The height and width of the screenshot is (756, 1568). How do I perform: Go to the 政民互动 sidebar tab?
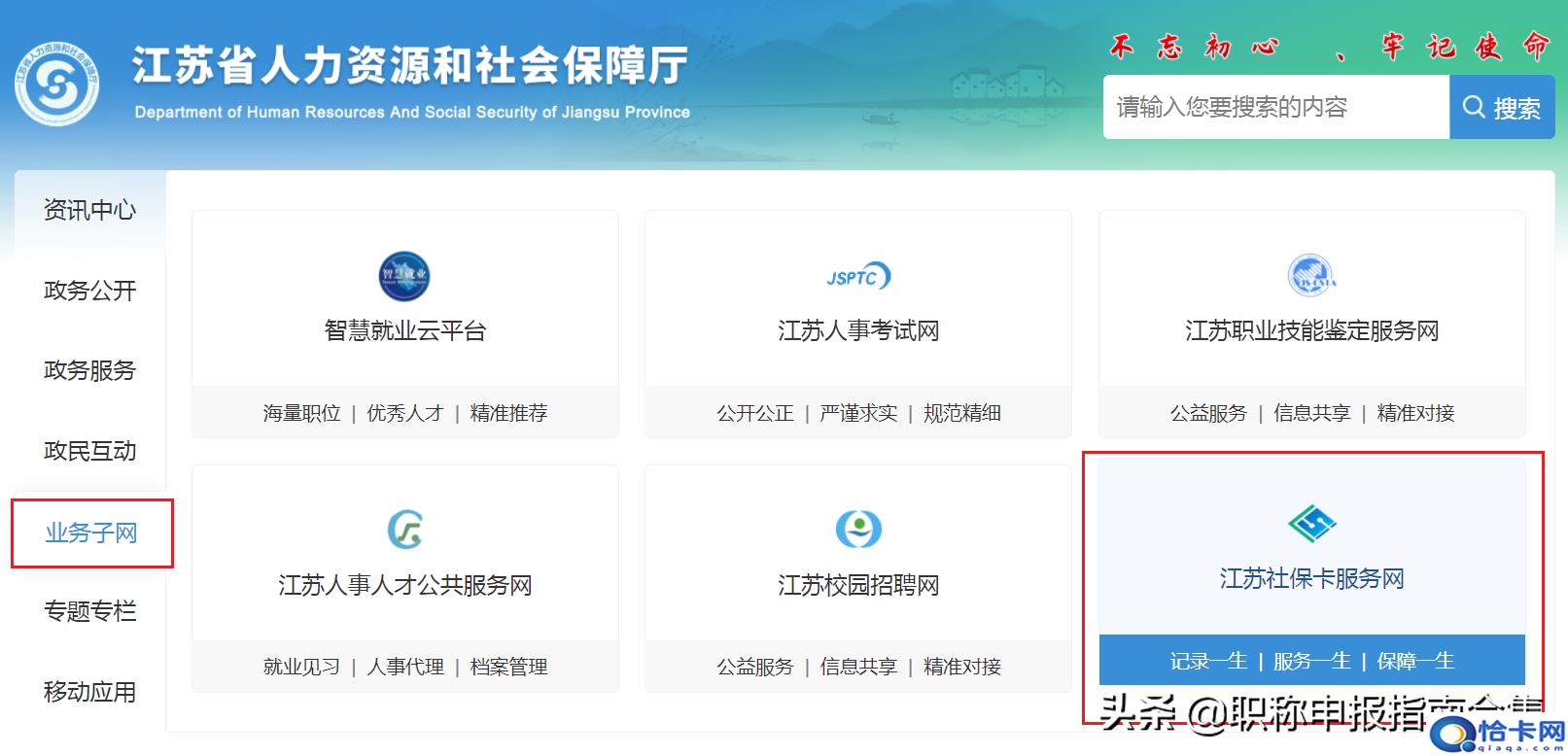pyautogui.click(x=89, y=451)
